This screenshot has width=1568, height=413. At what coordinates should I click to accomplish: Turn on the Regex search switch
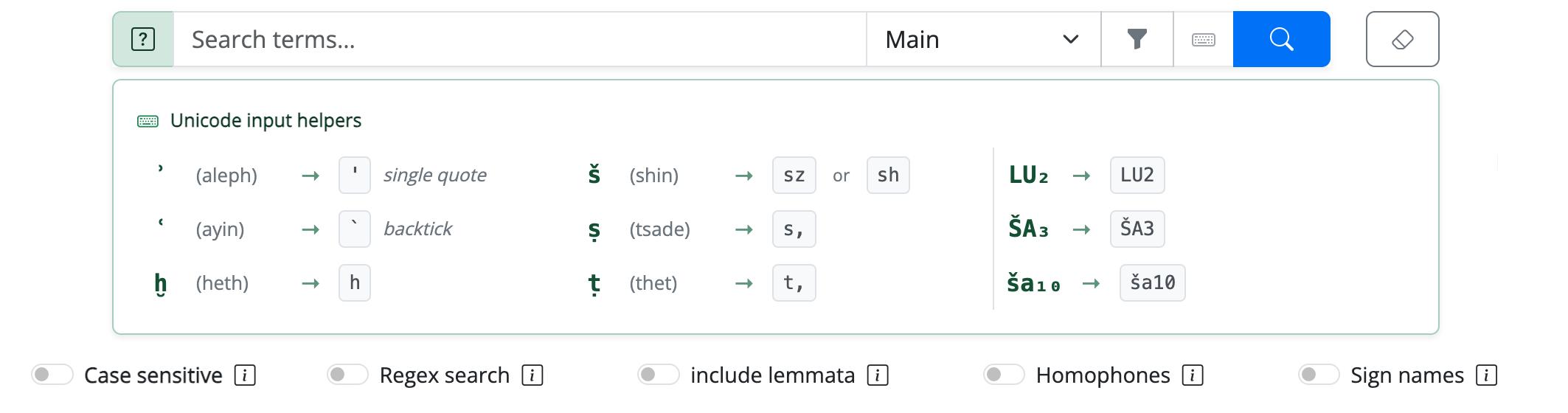tap(348, 375)
